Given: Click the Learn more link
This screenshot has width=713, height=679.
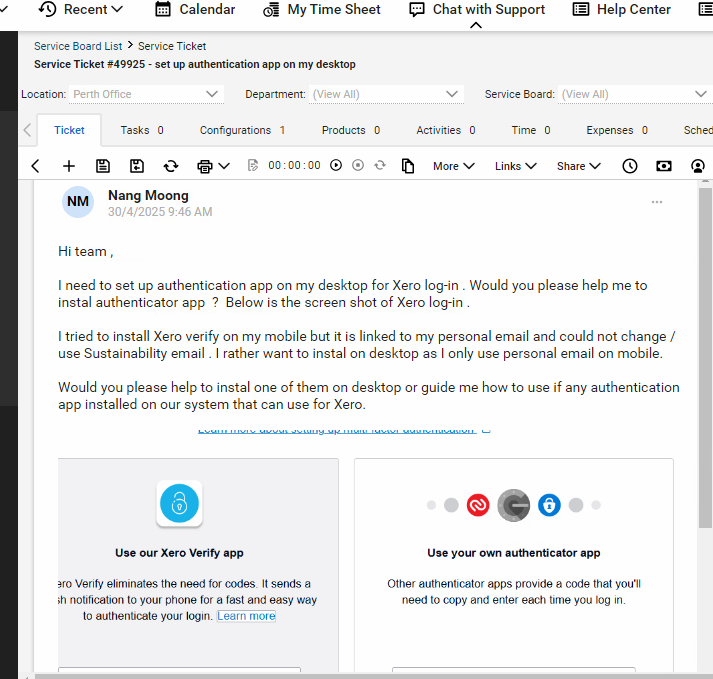Looking at the screenshot, I should pyautogui.click(x=246, y=616).
